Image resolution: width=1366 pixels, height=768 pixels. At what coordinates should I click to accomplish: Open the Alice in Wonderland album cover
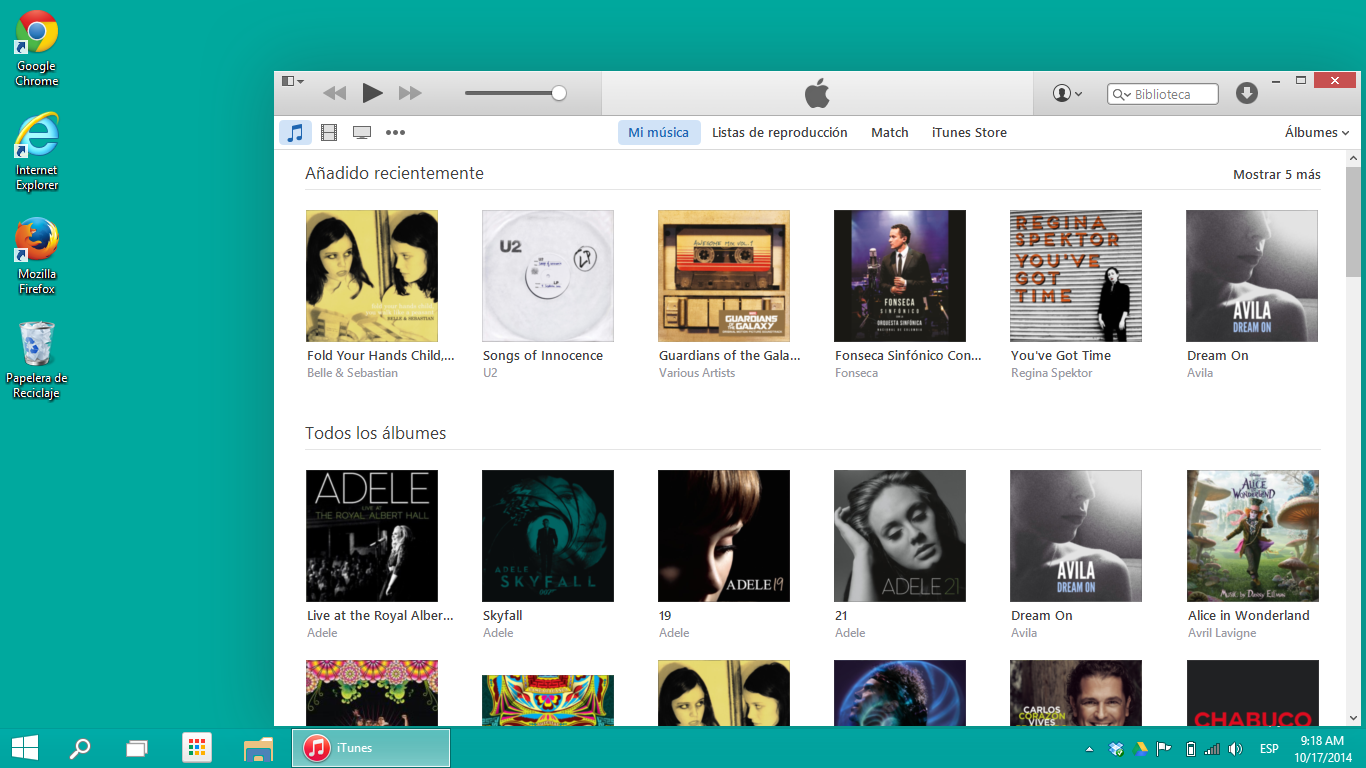(x=1253, y=536)
